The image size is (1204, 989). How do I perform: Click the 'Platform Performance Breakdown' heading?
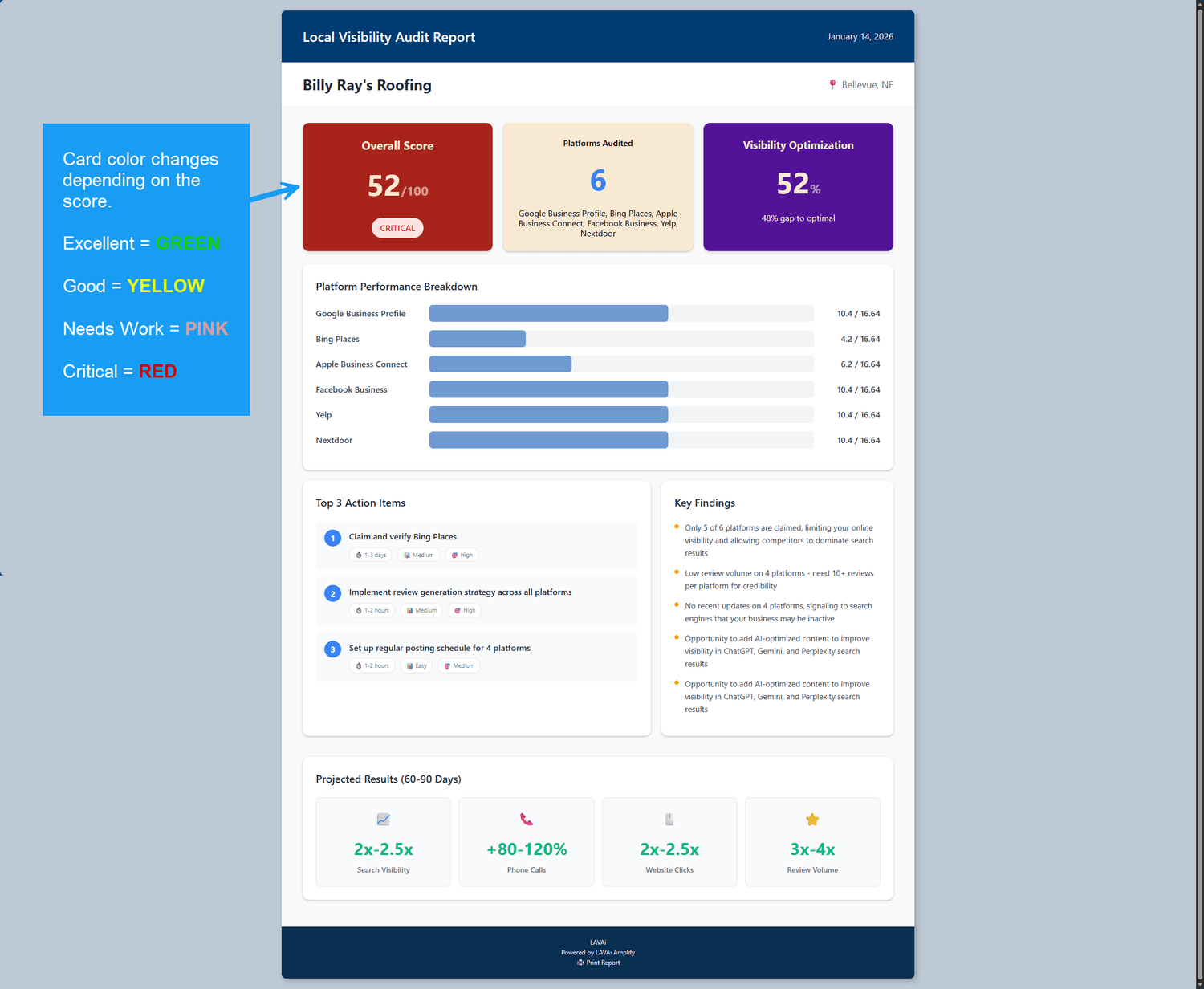(x=397, y=287)
